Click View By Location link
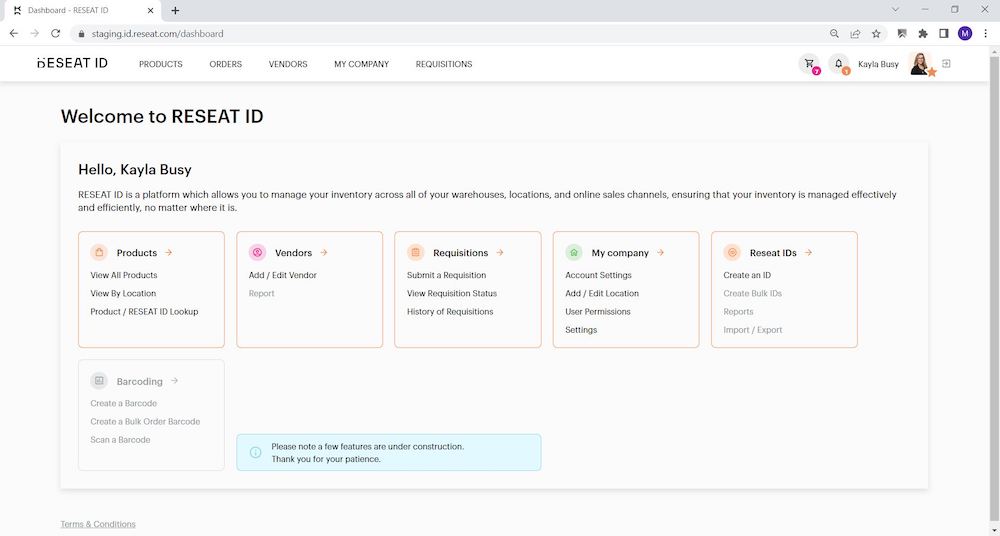1000x536 pixels. pyautogui.click(x=123, y=294)
